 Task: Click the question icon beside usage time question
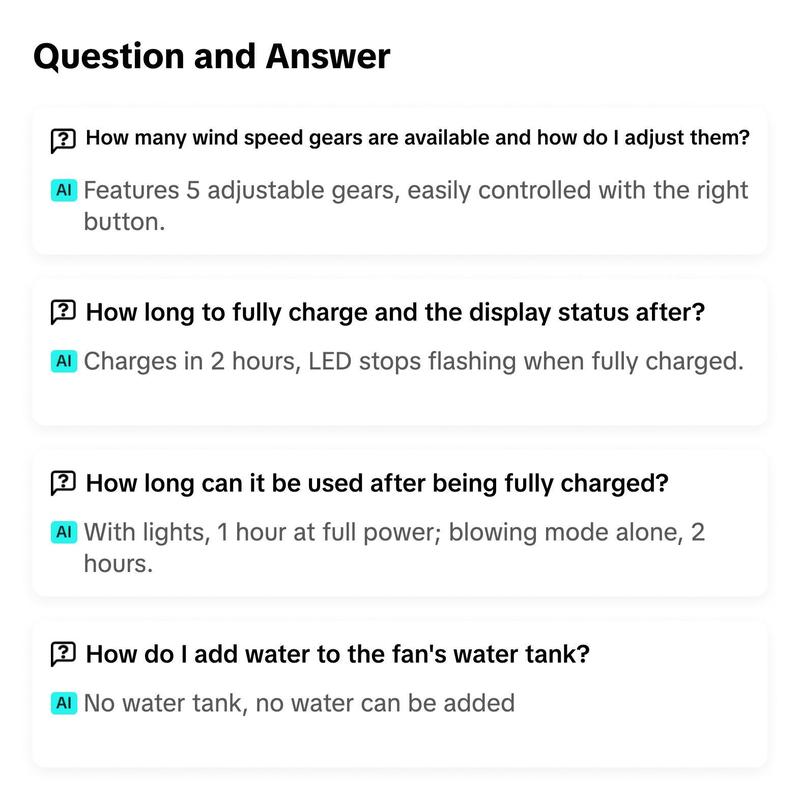(x=63, y=483)
